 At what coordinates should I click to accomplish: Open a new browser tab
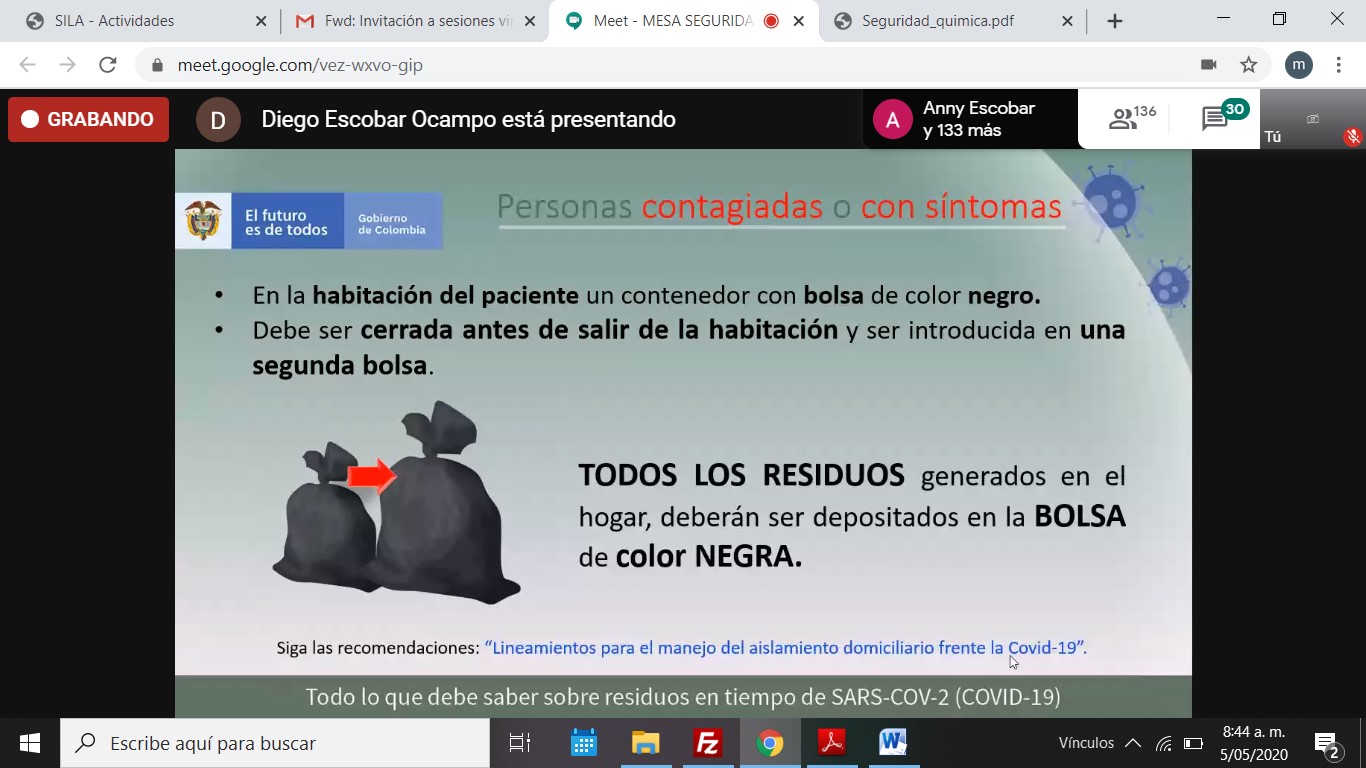pos(1115,21)
